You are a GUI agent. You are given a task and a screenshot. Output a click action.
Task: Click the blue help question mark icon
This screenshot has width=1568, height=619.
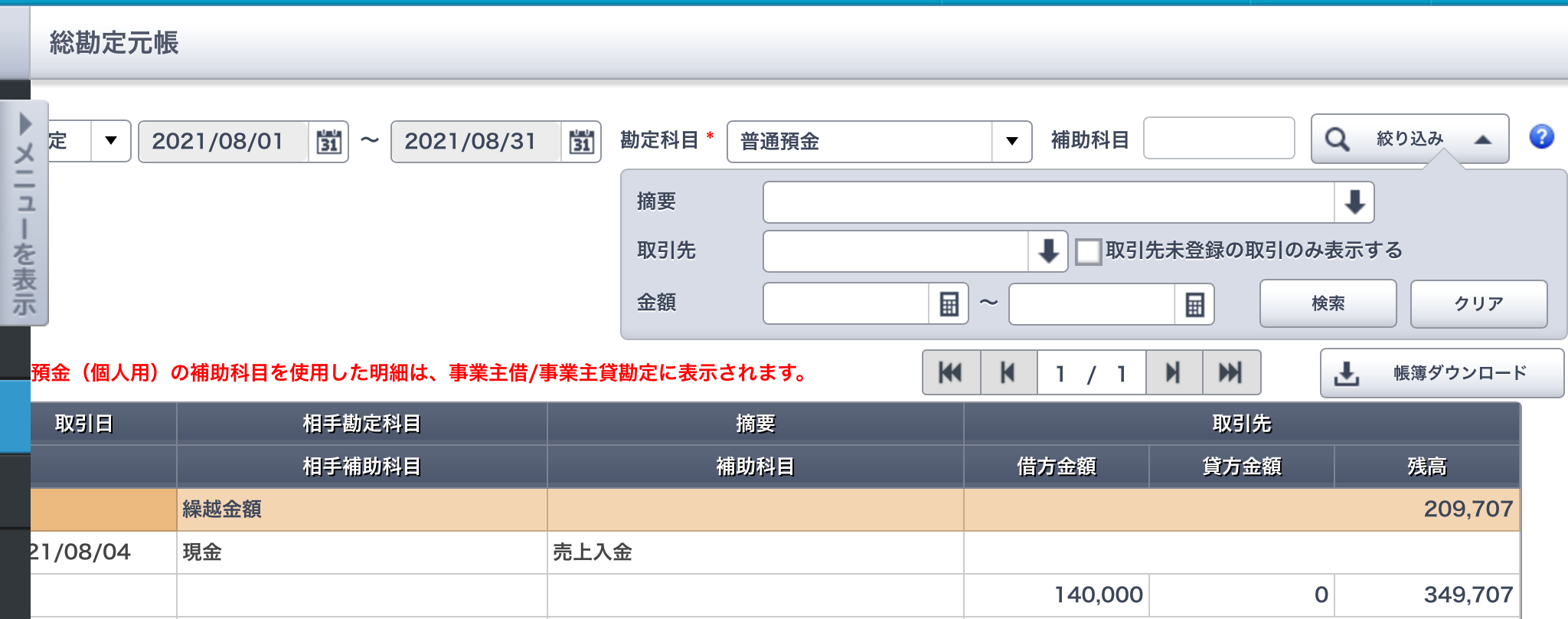point(1541,137)
